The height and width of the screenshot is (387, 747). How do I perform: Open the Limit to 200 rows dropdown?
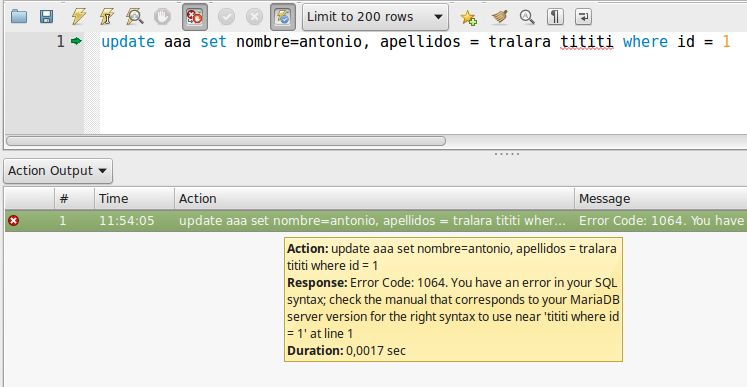375,17
